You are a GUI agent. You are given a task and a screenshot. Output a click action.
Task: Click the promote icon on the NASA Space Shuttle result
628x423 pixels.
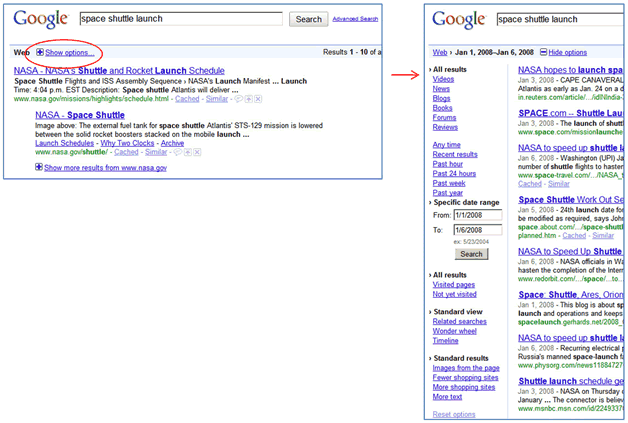(x=186, y=152)
